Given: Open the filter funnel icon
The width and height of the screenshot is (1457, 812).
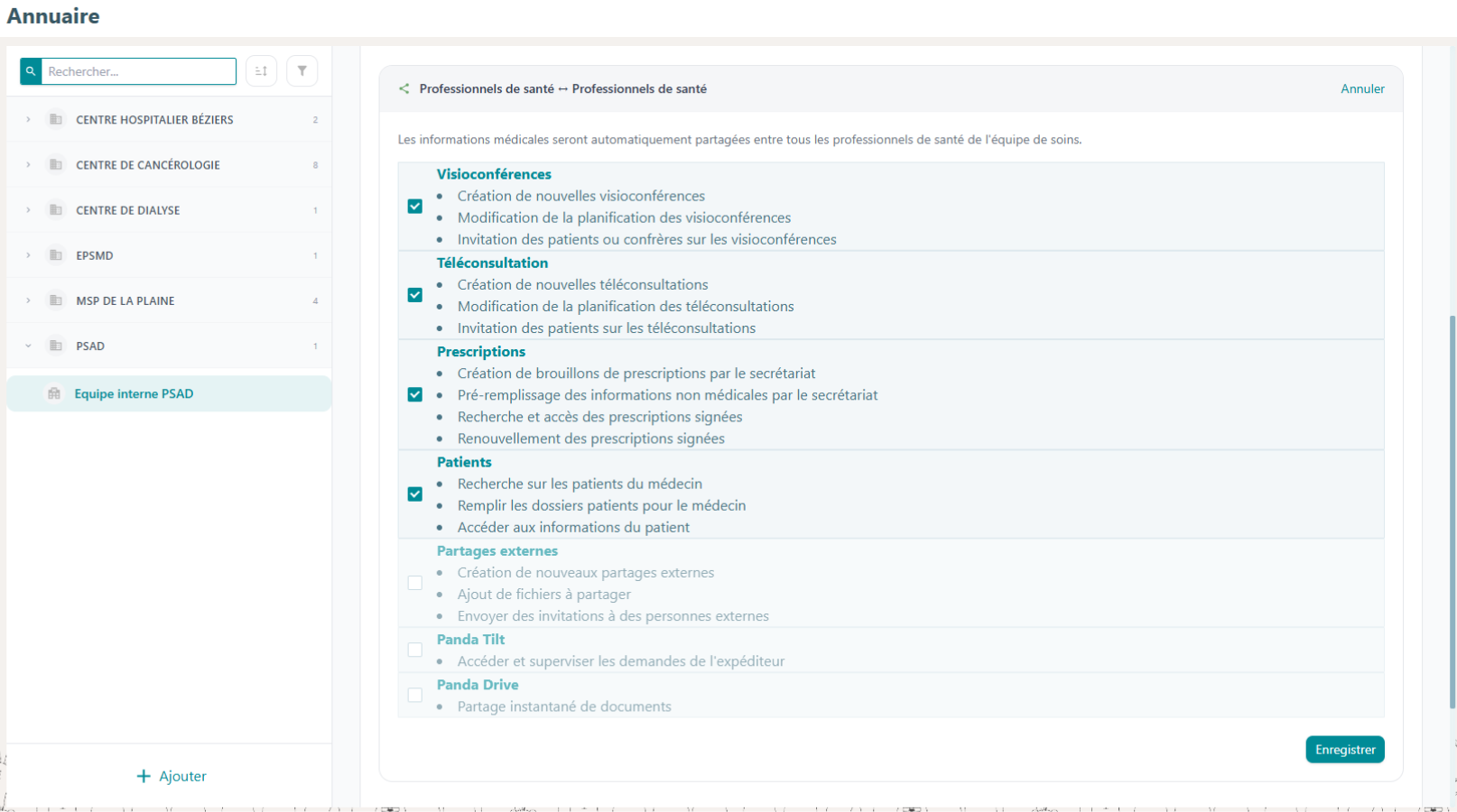Looking at the screenshot, I should pos(302,71).
